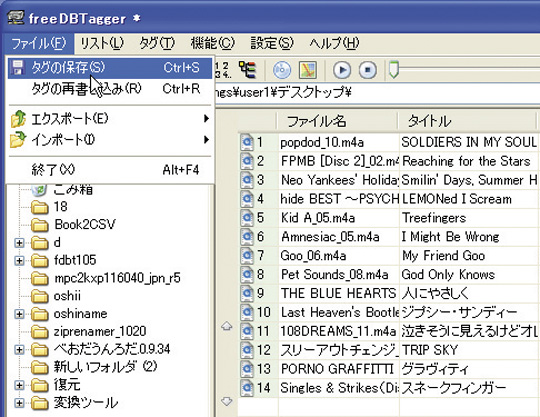
Task: Expand the oshiname folder node
Action: click(20, 314)
